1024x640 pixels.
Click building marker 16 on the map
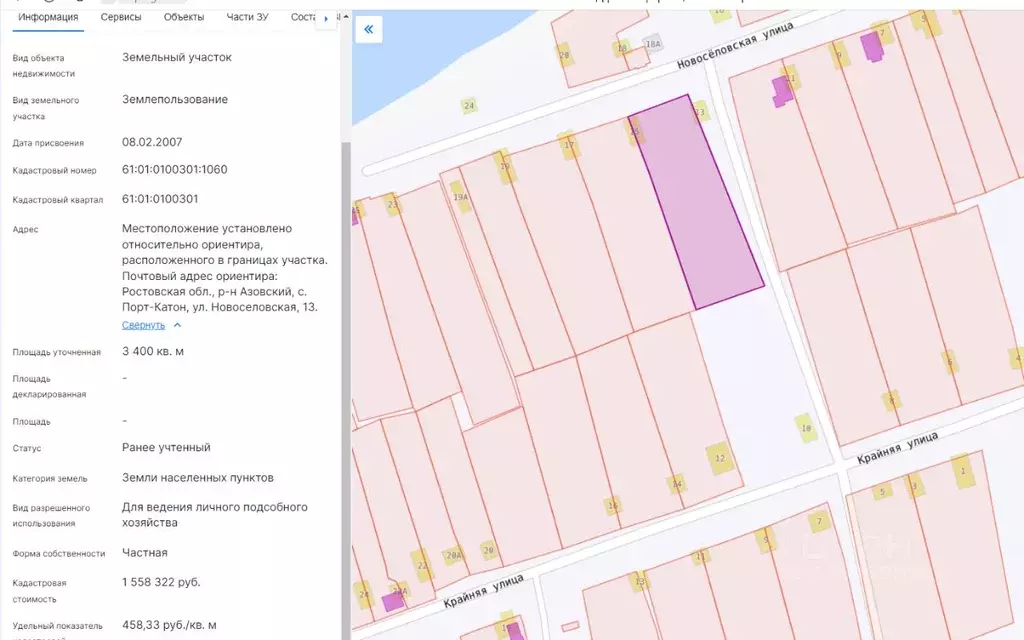pos(613,505)
